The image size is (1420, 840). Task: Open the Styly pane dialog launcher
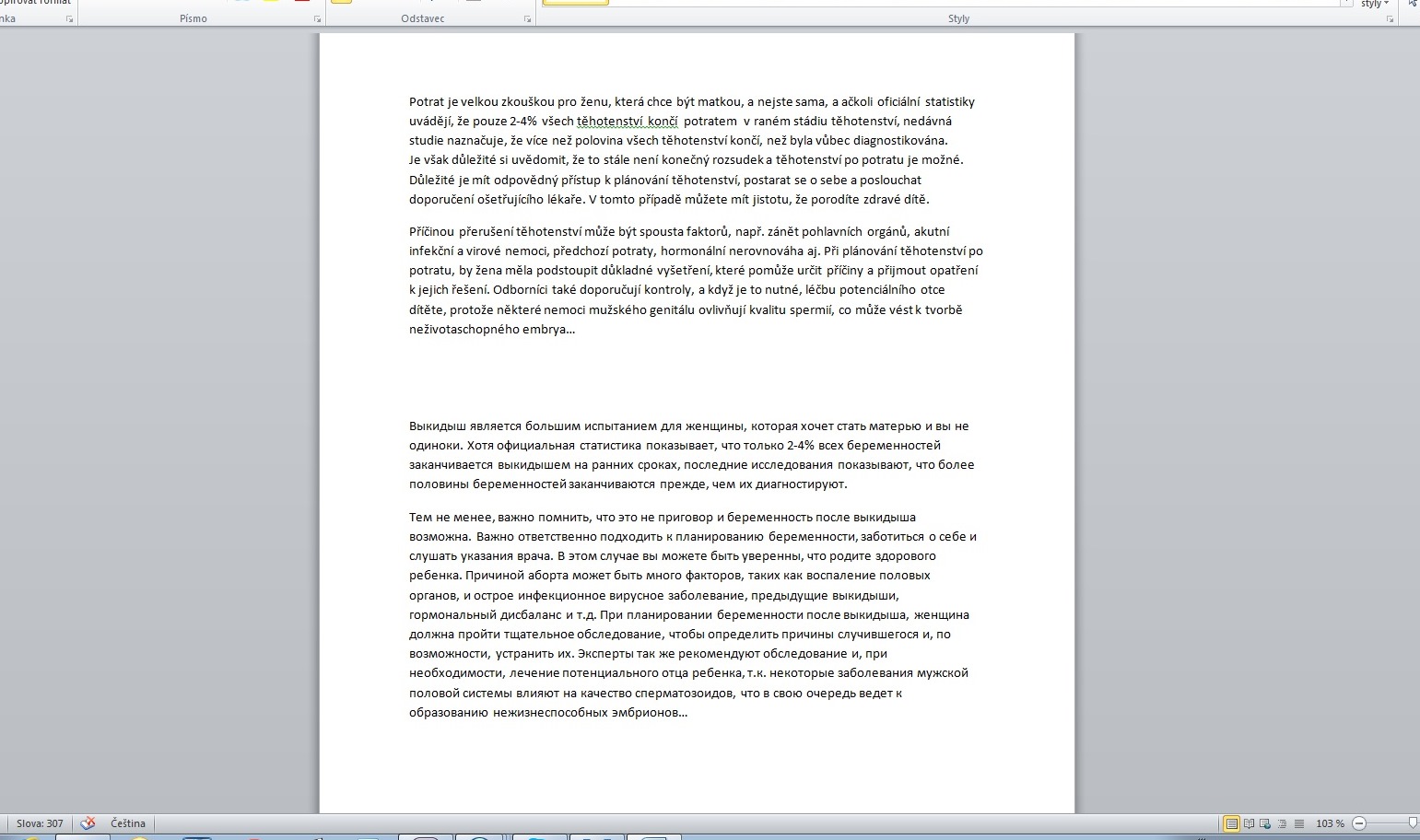coord(1390,19)
